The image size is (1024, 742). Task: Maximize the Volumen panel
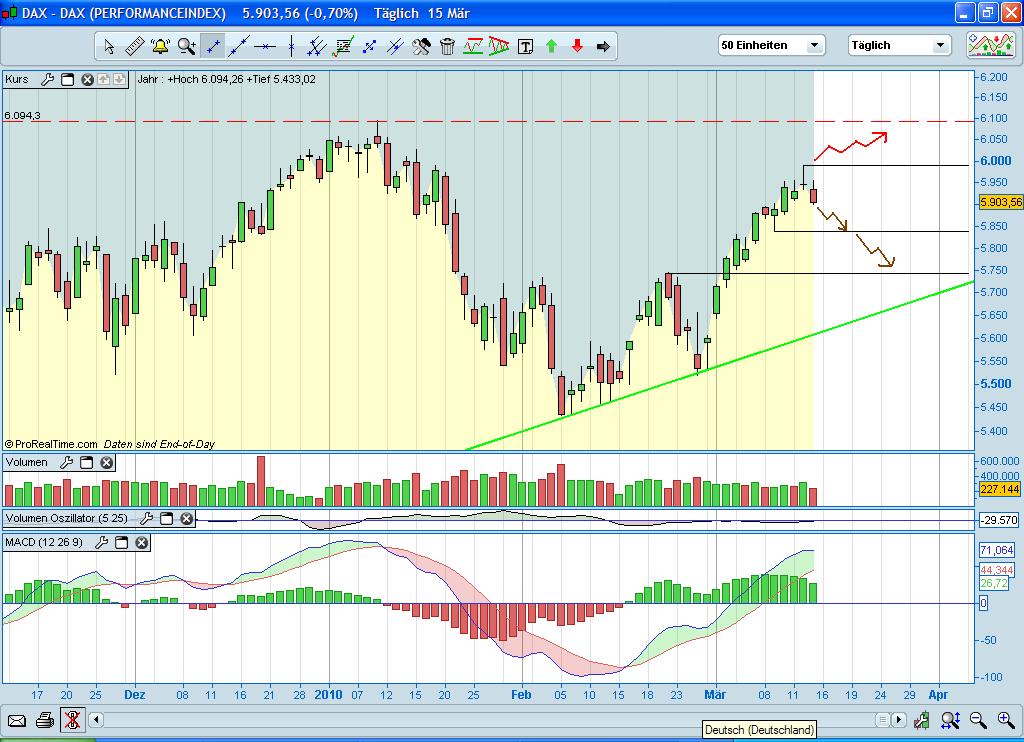(86, 462)
